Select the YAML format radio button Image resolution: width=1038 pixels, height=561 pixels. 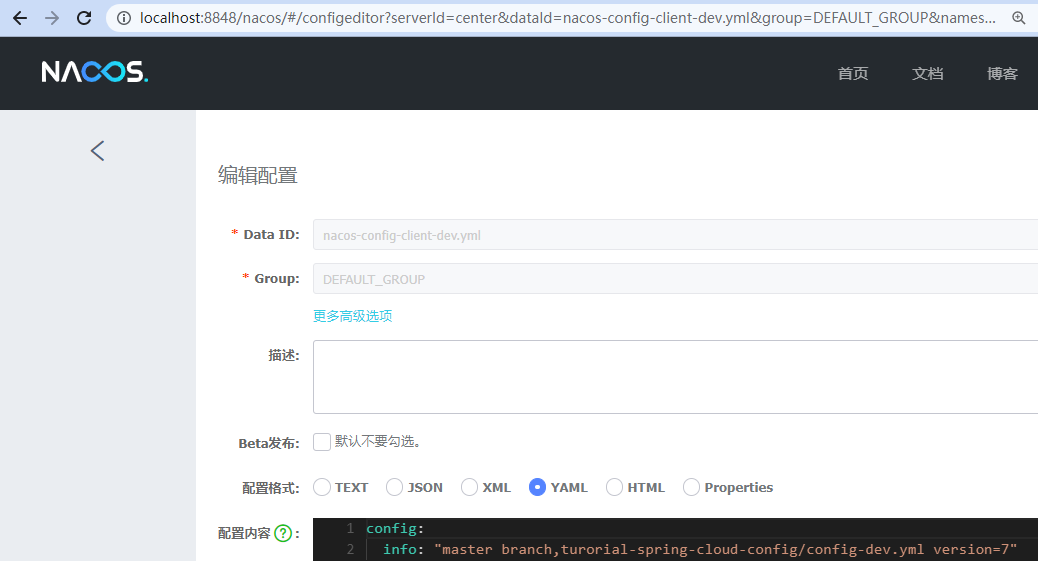tap(538, 487)
